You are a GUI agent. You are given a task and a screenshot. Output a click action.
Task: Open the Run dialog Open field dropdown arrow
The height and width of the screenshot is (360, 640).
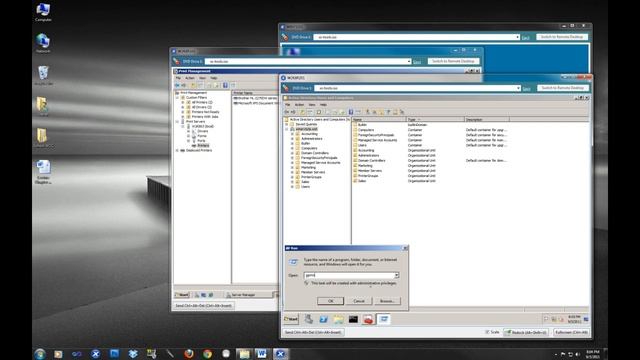(397, 276)
